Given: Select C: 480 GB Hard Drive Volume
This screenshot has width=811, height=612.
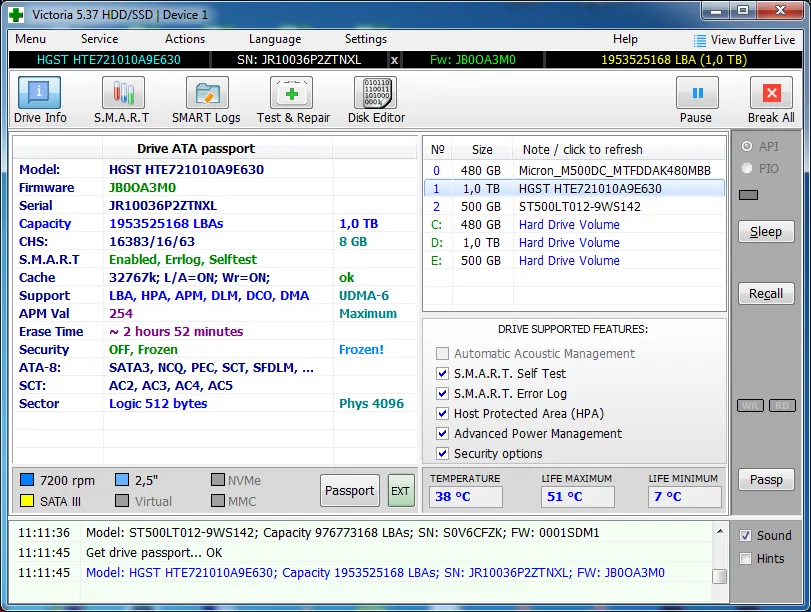Looking at the screenshot, I should tap(574, 225).
